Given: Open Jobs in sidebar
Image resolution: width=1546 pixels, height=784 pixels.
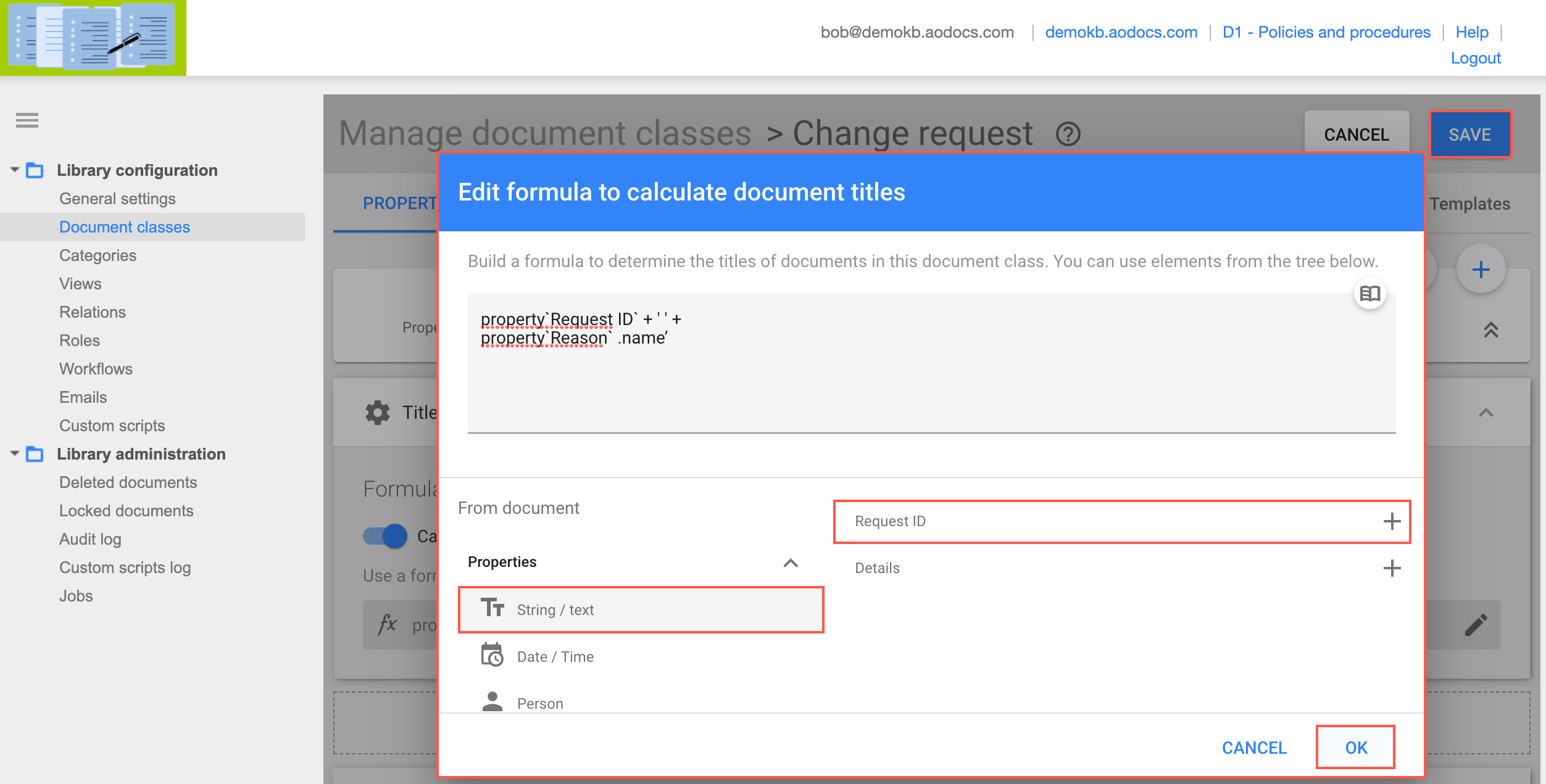Looking at the screenshot, I should [76, 596].
